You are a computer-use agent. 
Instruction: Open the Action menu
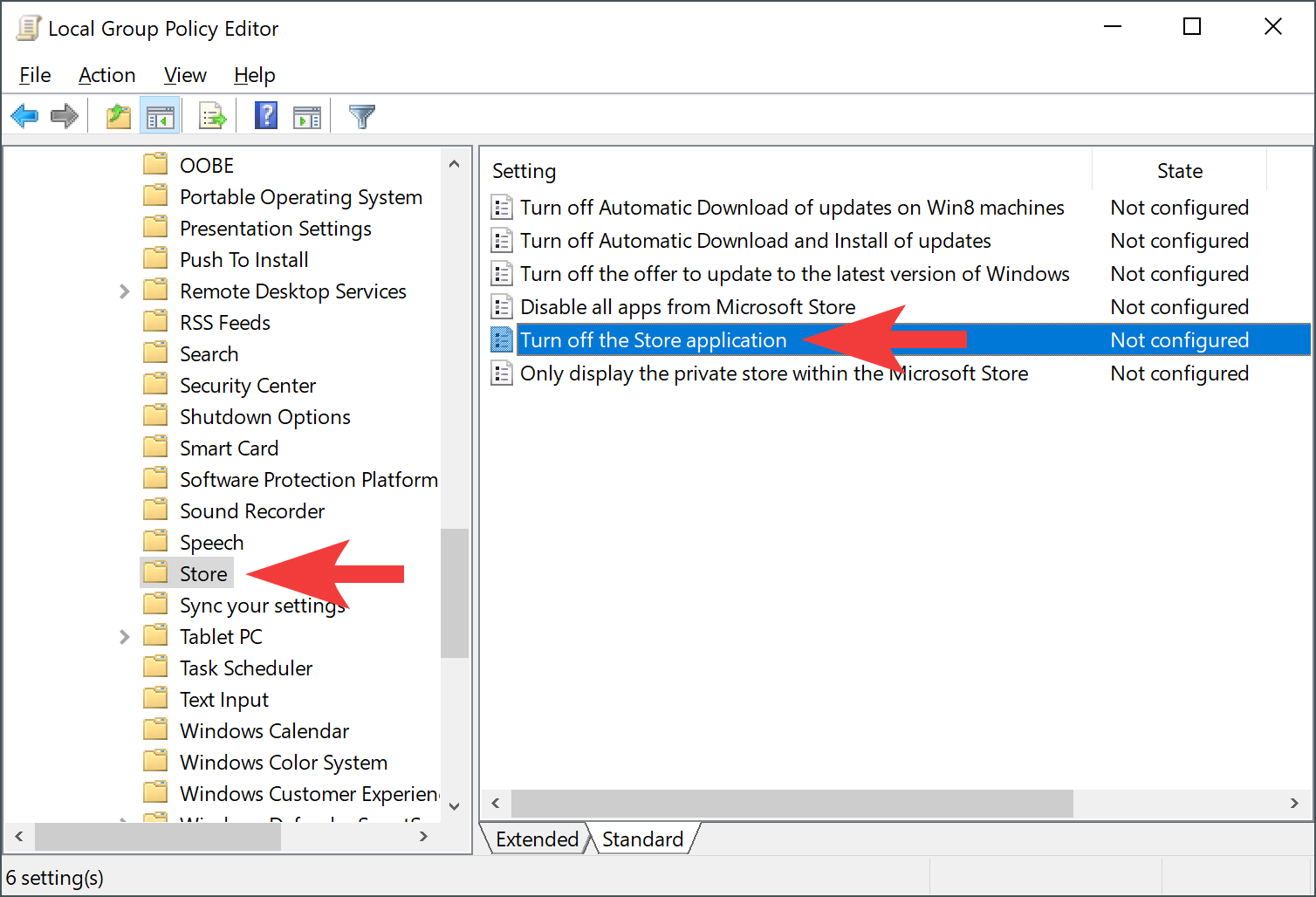click(106, 75)
